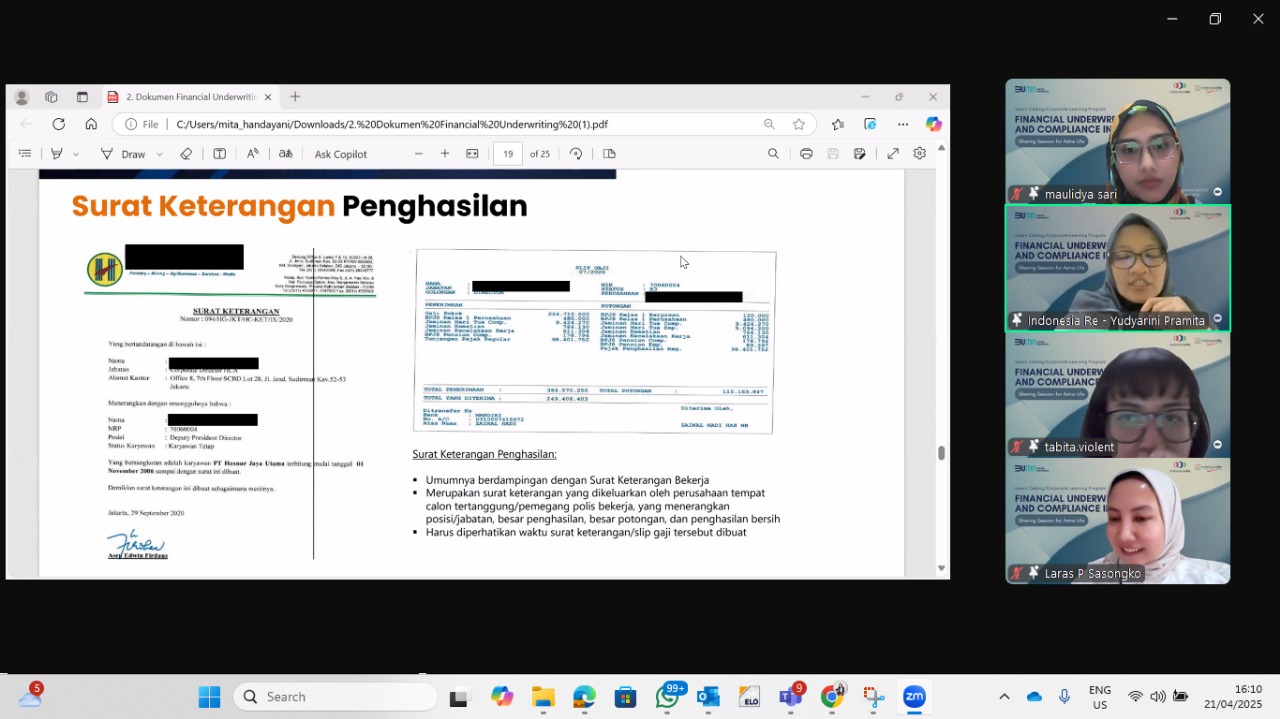Open Google Chrome from taskbar
The image size is (1280, 719).
coord(832,697)
